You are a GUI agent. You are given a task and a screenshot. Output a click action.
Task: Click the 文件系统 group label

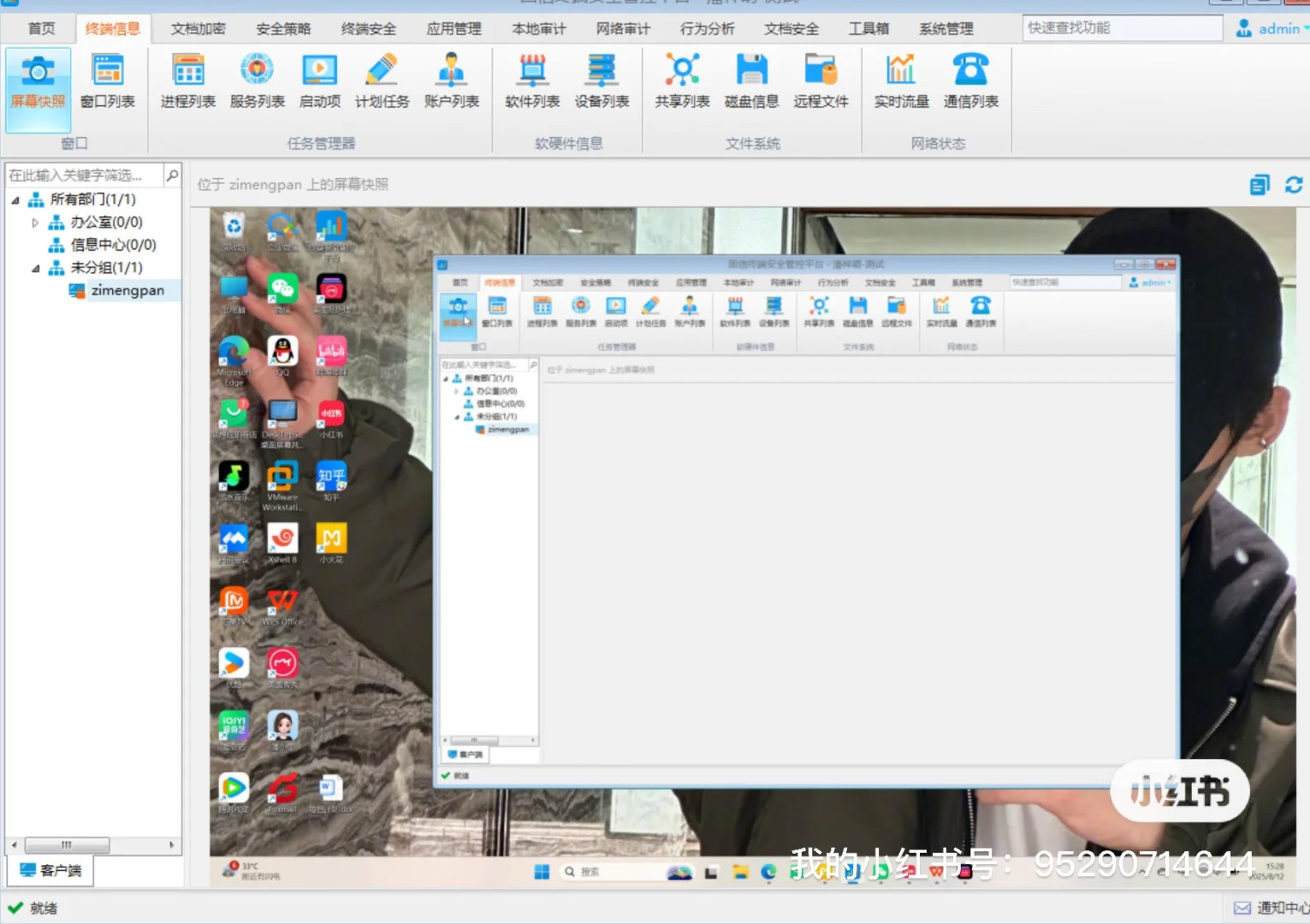(x=752, y=144)
